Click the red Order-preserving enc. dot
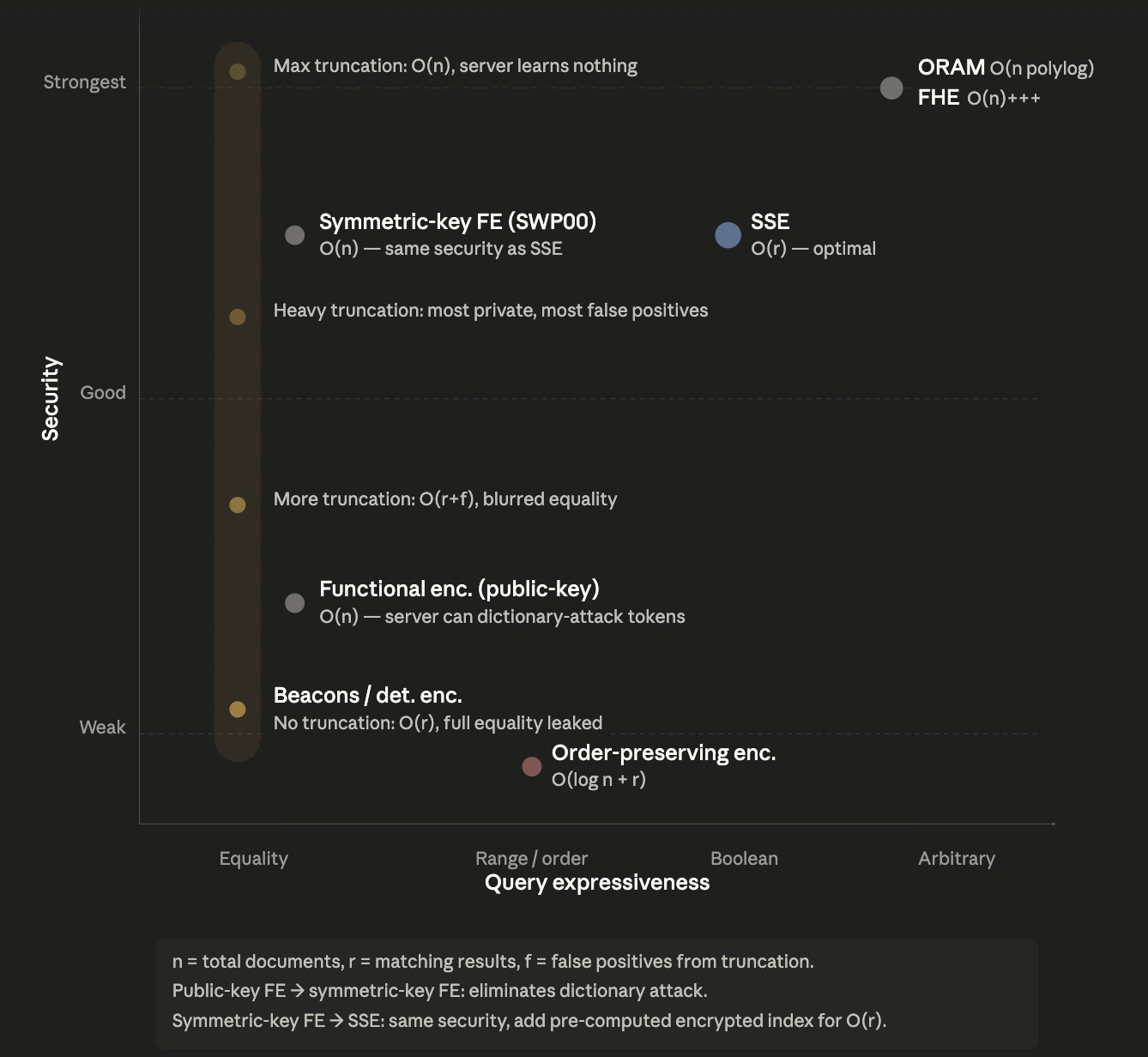This screenshot has width=1148, height=1057. (532, 766)
